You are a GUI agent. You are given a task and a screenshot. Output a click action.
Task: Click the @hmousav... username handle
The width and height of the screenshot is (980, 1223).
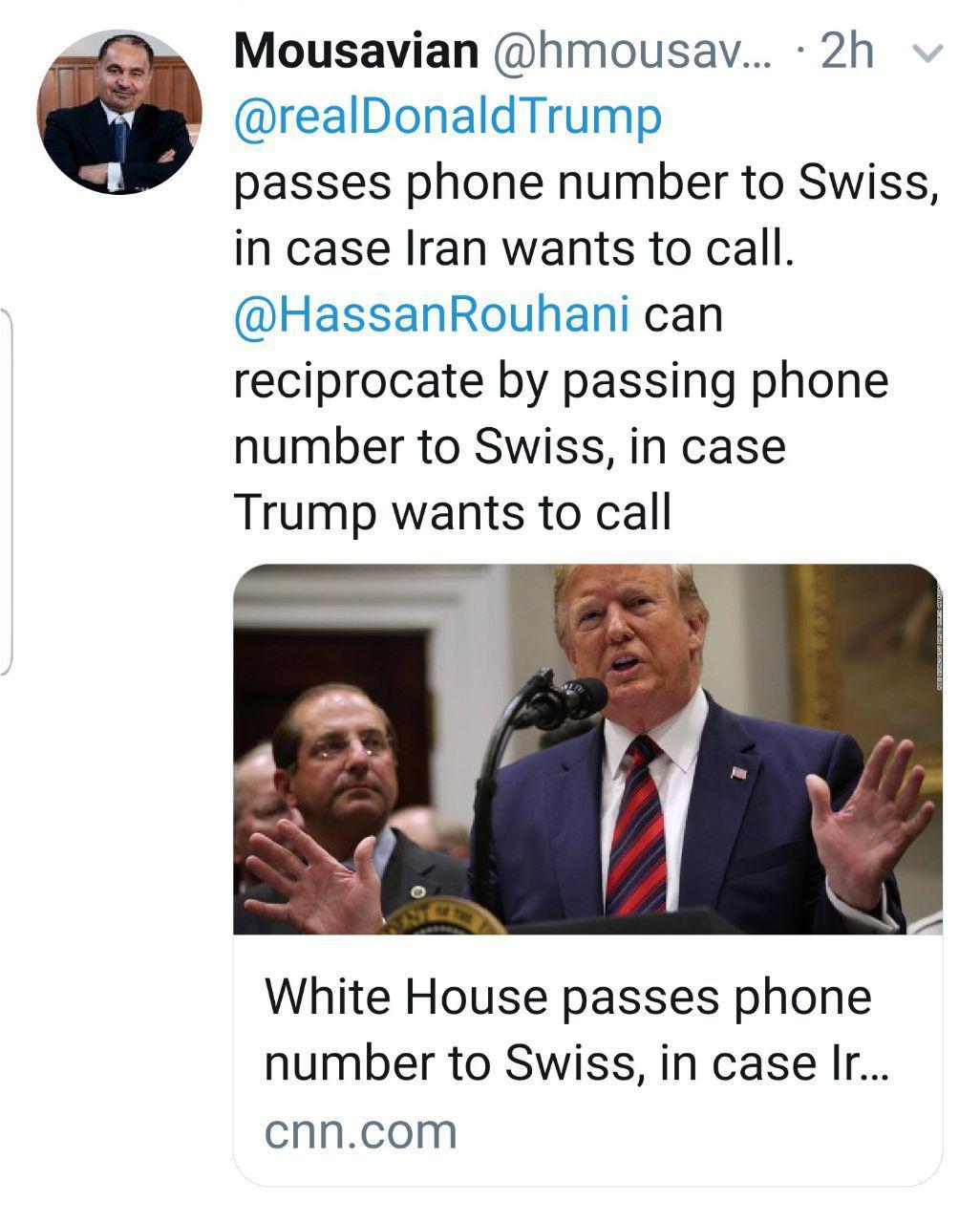tap(635, 52)
